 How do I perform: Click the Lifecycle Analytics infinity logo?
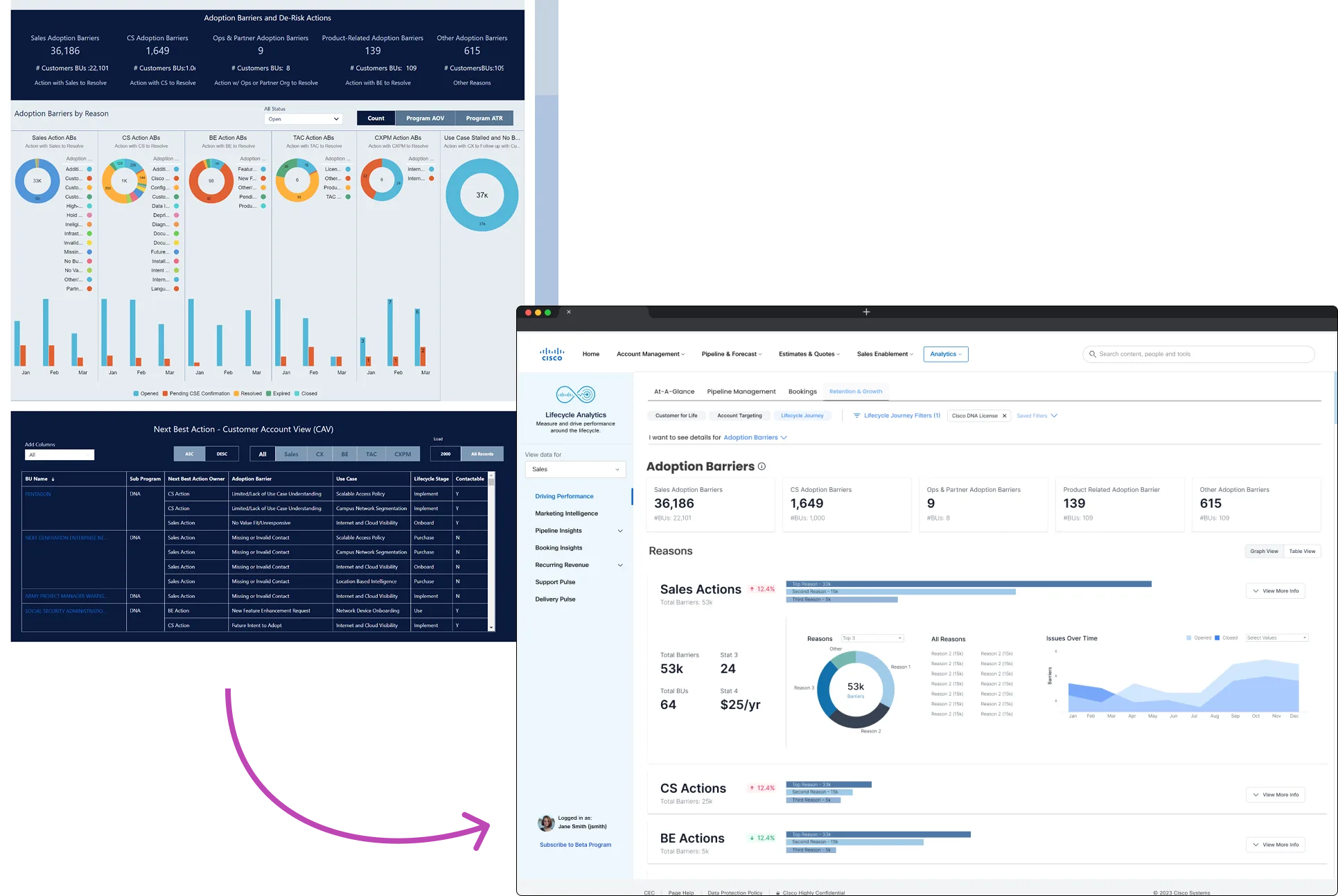pos(576,394)
